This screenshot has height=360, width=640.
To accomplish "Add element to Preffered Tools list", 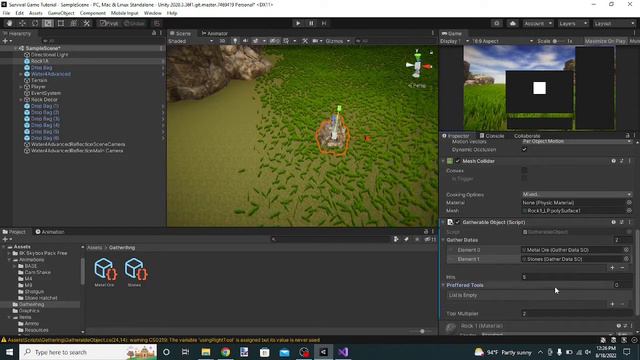I will pyautogui.click(x=612, y=304).
